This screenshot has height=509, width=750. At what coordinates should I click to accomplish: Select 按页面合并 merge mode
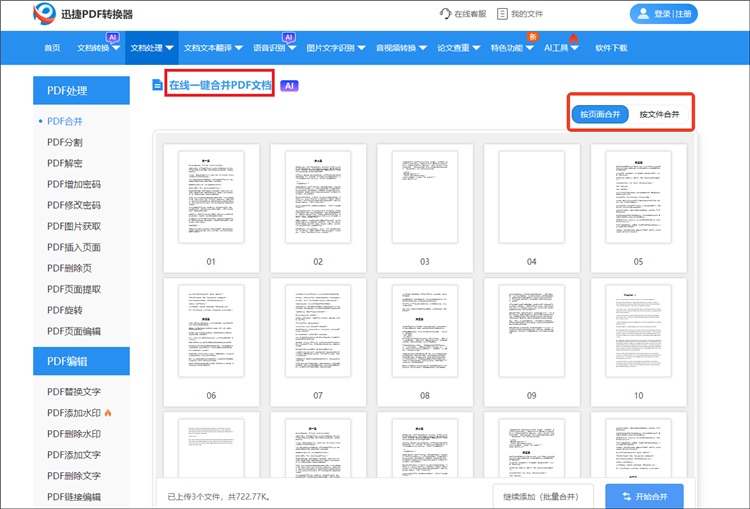(x=601, y=115)
